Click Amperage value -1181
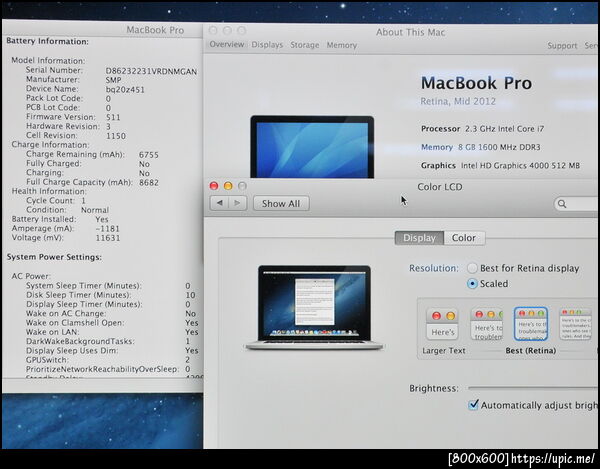This screenshot has width=600, height=469. click(x=108, y=229)
